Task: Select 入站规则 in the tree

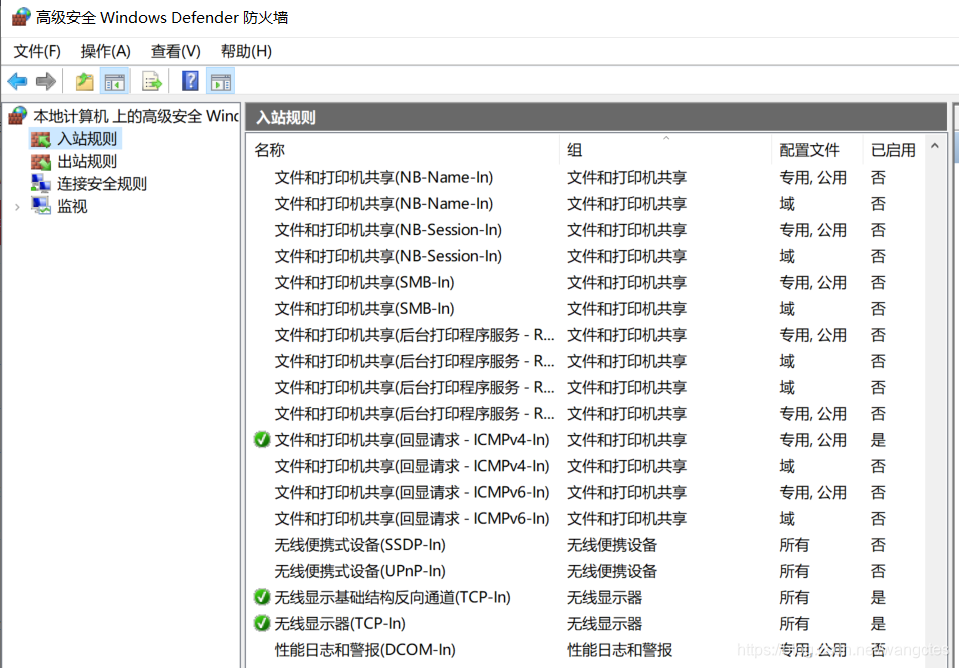Action: [87, 139]
